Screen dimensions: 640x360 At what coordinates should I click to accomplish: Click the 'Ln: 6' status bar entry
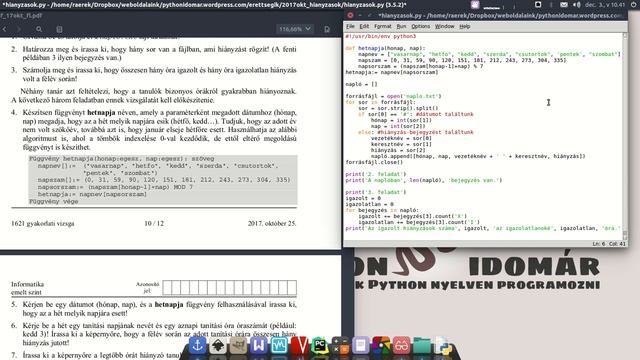[x=599, y=244]
